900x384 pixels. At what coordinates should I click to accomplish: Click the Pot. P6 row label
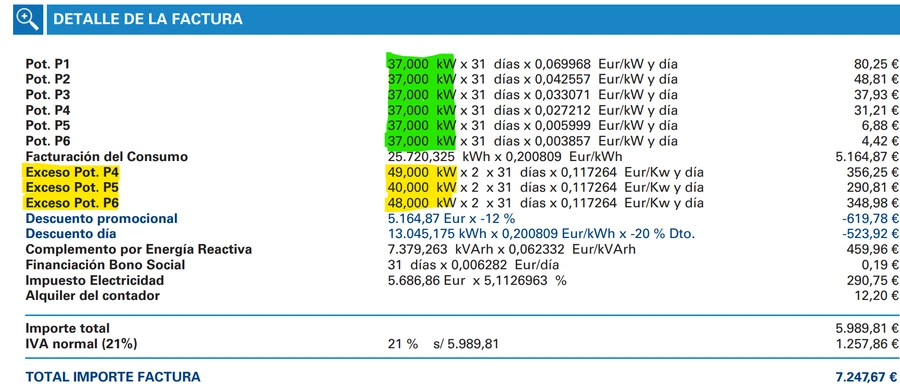tap(48, 141)
